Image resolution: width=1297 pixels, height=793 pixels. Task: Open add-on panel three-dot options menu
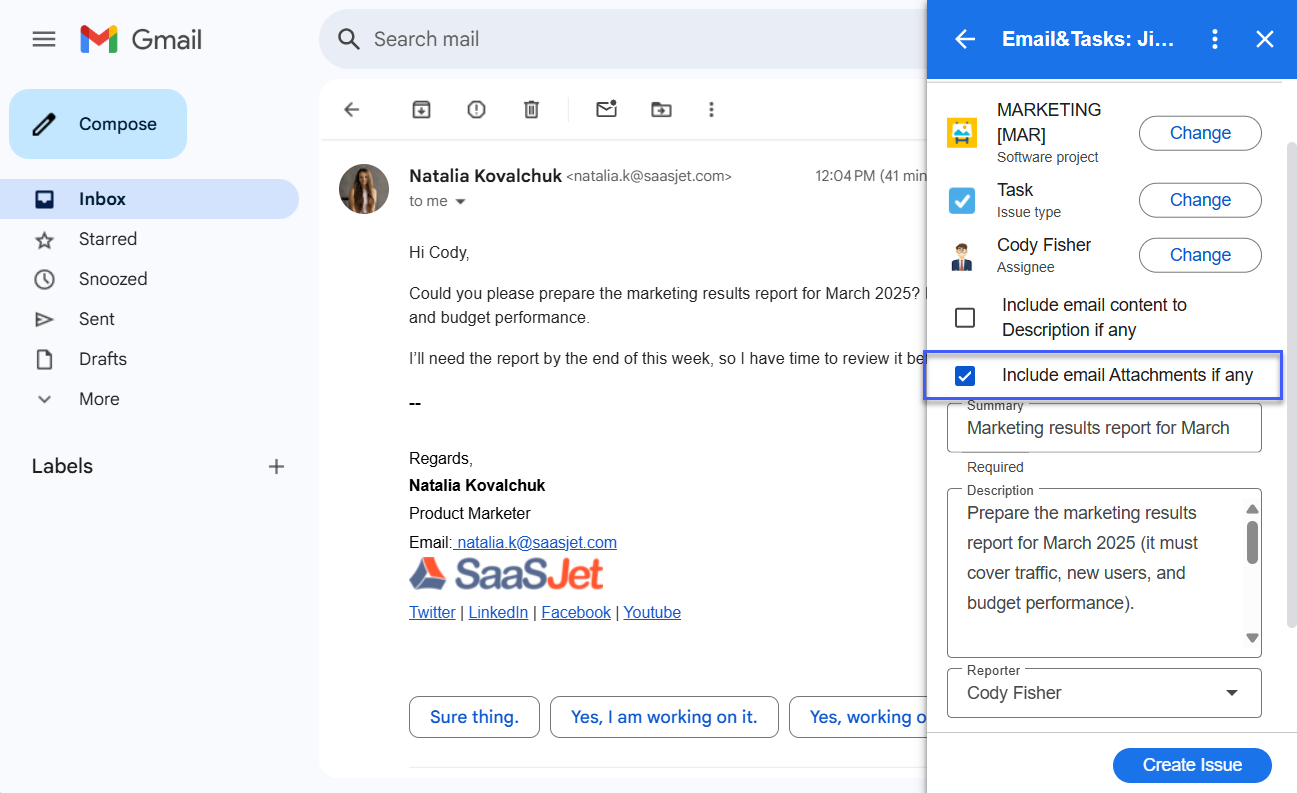pos(1215,39)
